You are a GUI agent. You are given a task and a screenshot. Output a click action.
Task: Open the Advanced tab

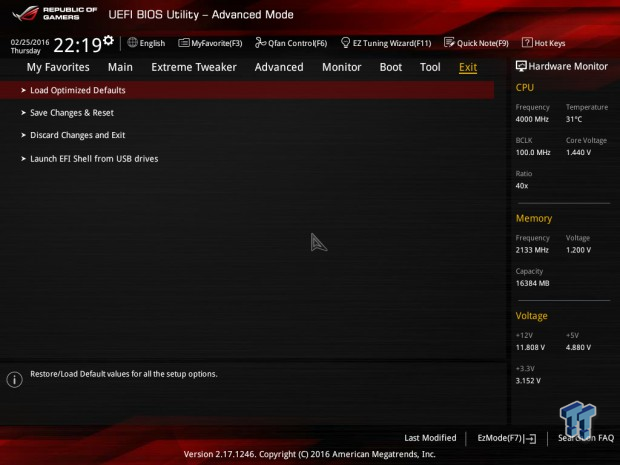279,67
